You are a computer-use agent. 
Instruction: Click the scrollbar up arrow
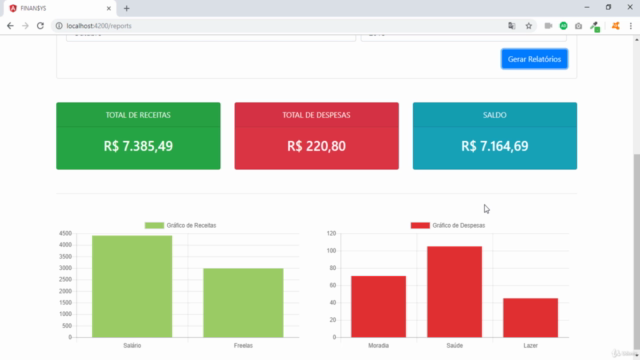coord(637,40)
